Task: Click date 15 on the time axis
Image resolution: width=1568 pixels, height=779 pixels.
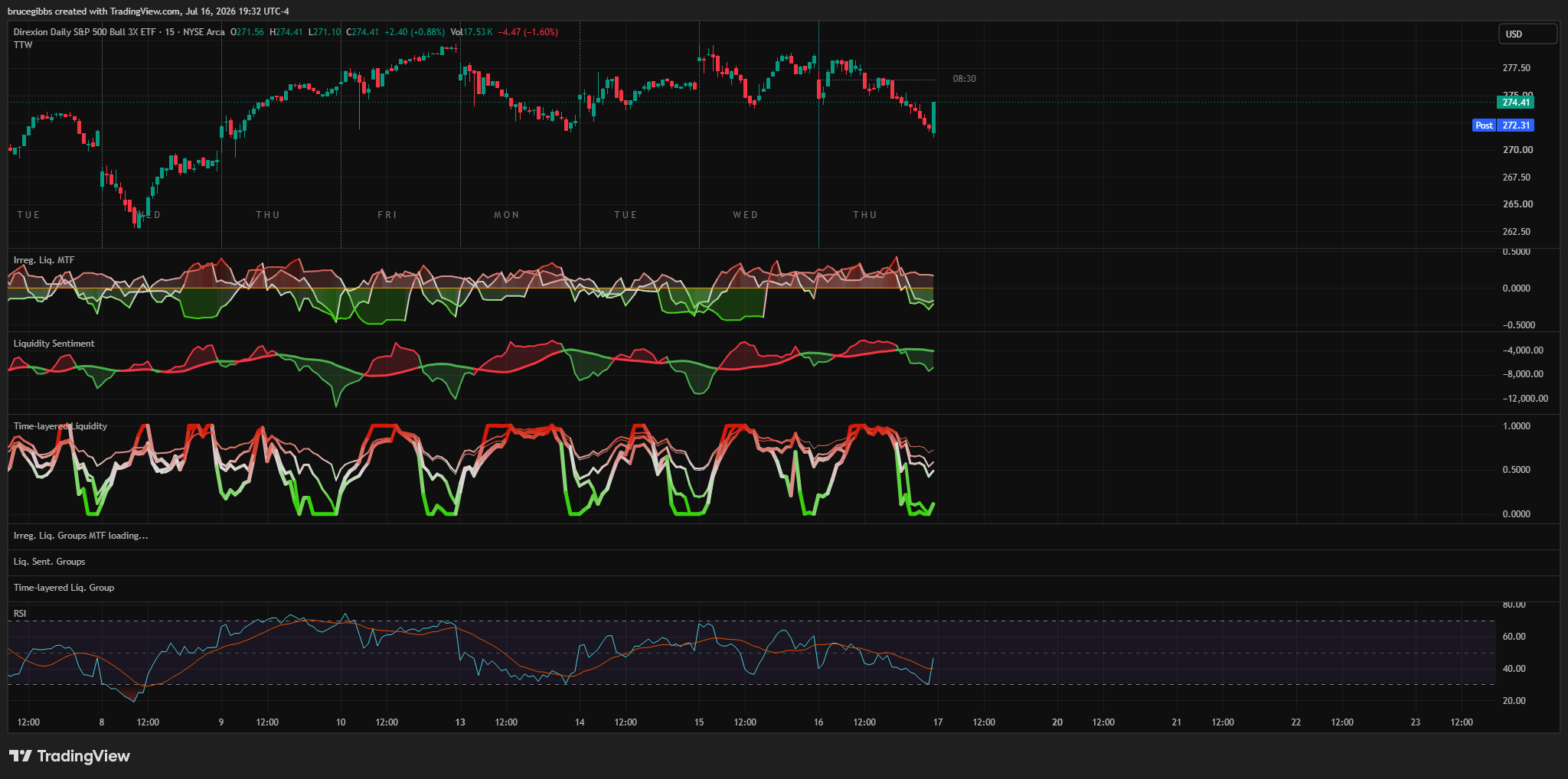Action: click(x=699, y=722)
